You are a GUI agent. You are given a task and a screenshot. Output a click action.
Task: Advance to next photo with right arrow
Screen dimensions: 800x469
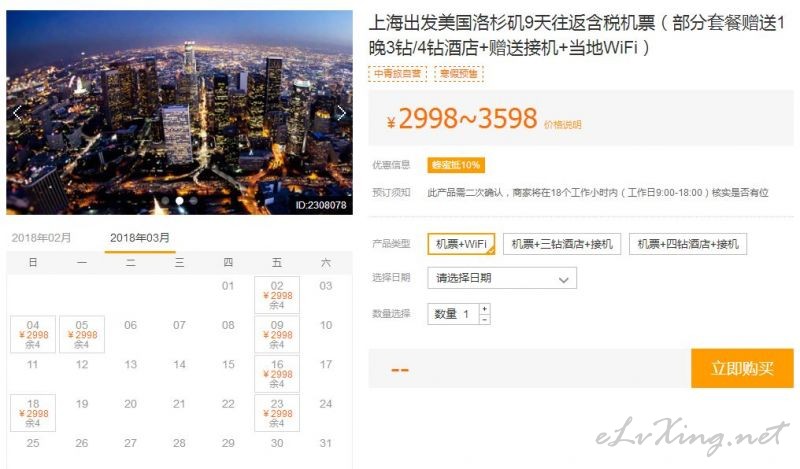[341, 113]
